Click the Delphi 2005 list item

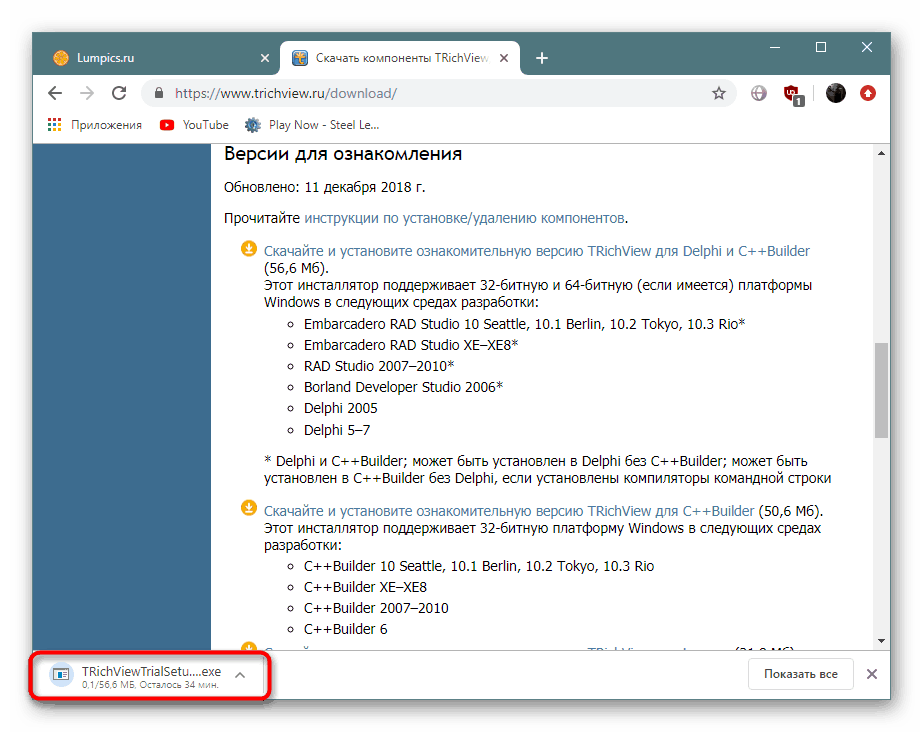coord(341,408)
